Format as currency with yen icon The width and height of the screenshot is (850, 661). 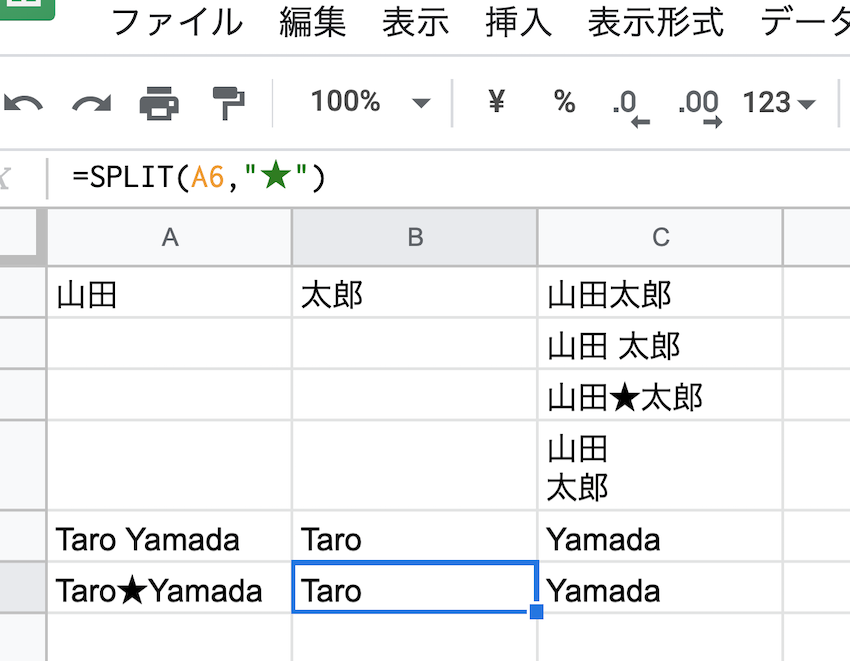click(496, 102)
